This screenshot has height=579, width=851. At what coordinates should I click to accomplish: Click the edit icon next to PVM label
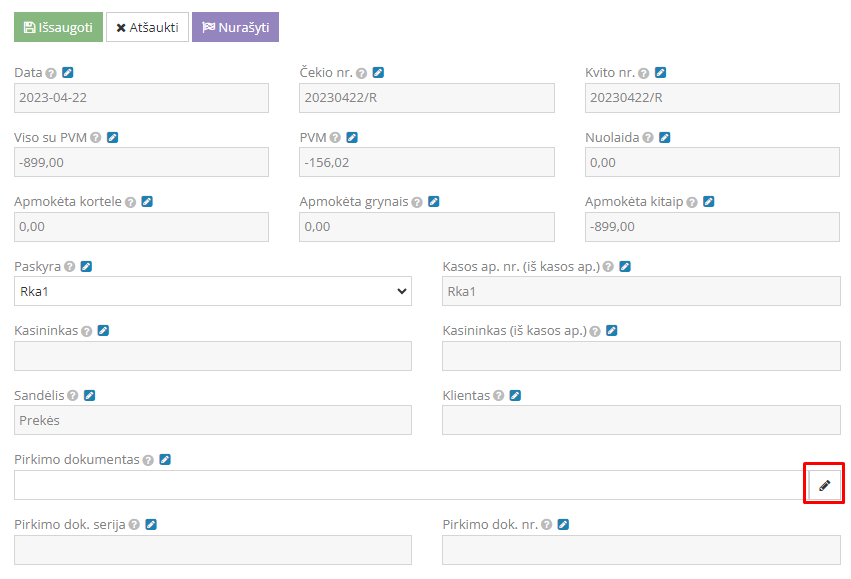pos(352,138)
